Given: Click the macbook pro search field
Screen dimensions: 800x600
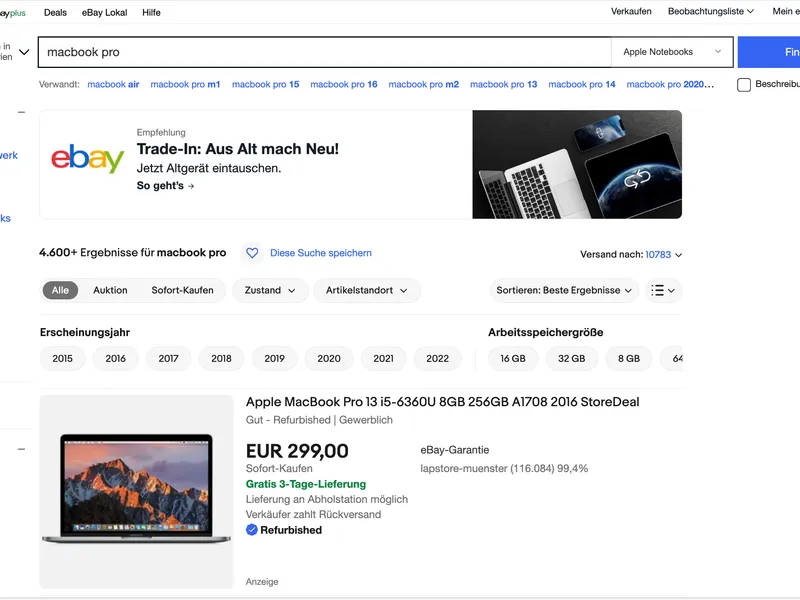Looking at the screenshot, I should 320,52.
